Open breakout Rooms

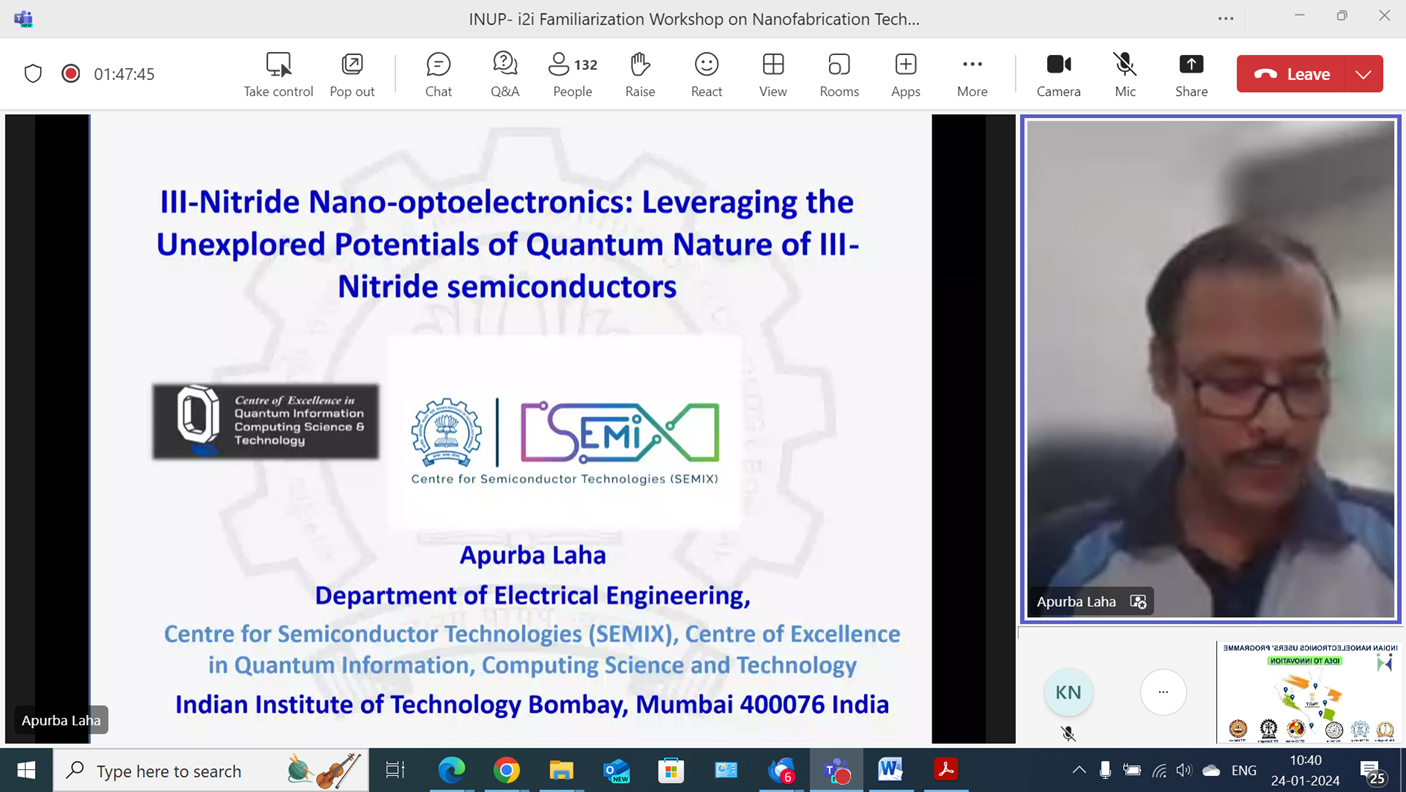839,75
